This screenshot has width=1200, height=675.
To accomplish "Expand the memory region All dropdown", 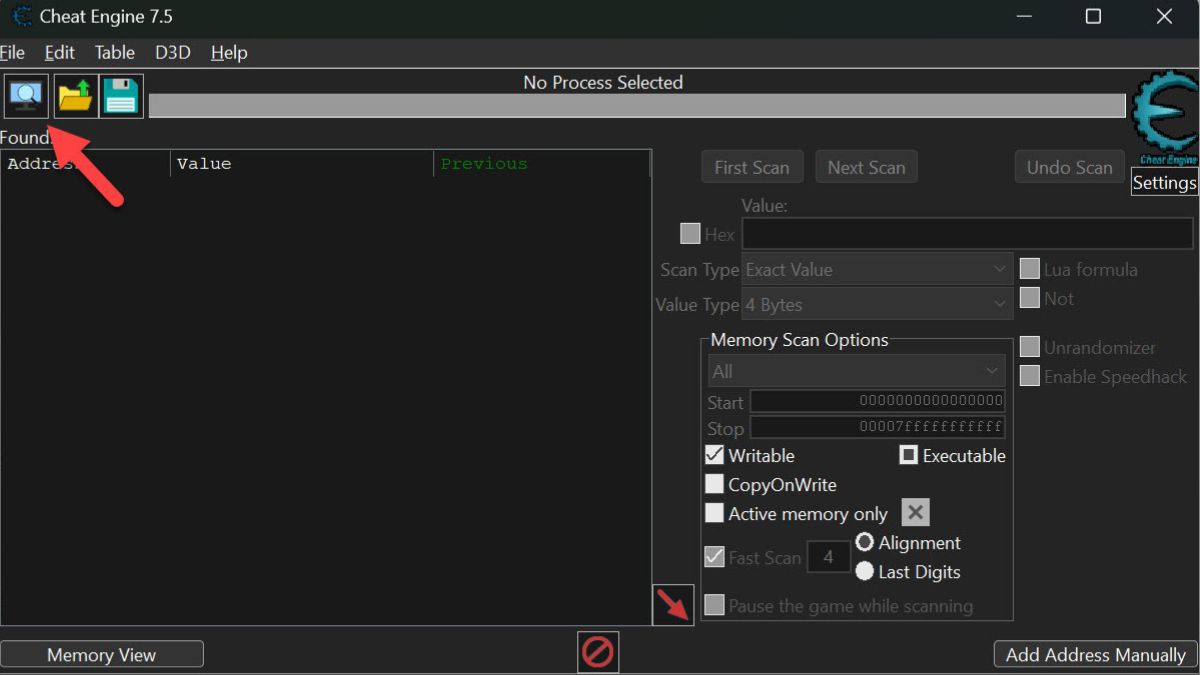I will (856, 371).
